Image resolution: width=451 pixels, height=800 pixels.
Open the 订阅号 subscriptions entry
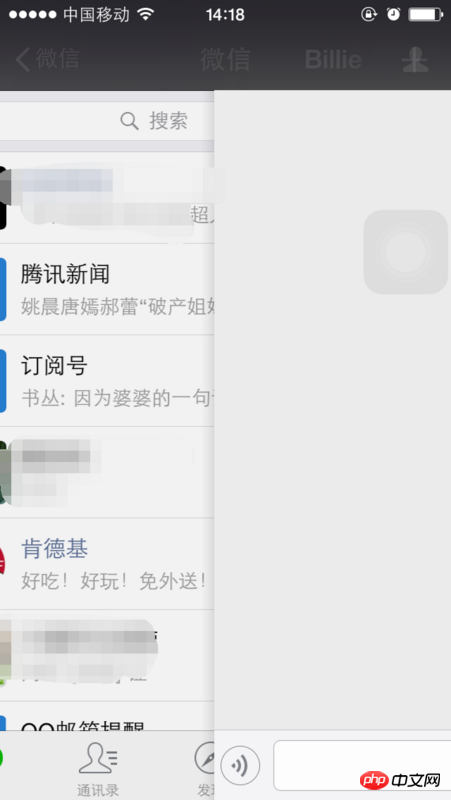(x=107, y=381)
